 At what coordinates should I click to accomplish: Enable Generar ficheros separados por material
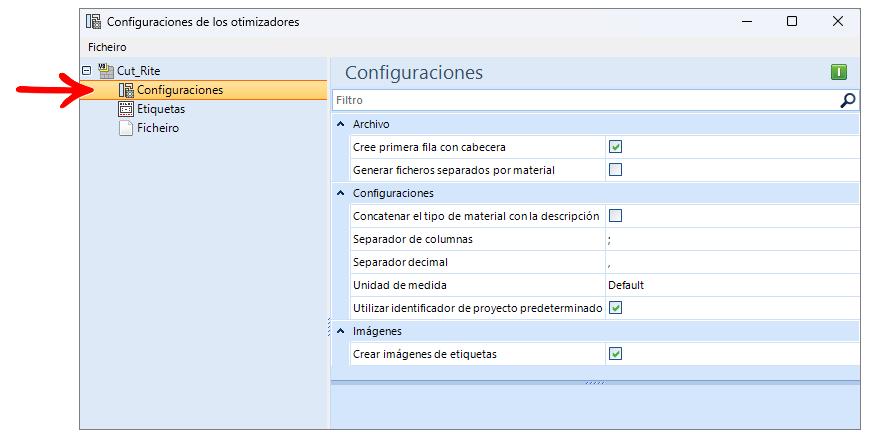click(x=615, y=170)
